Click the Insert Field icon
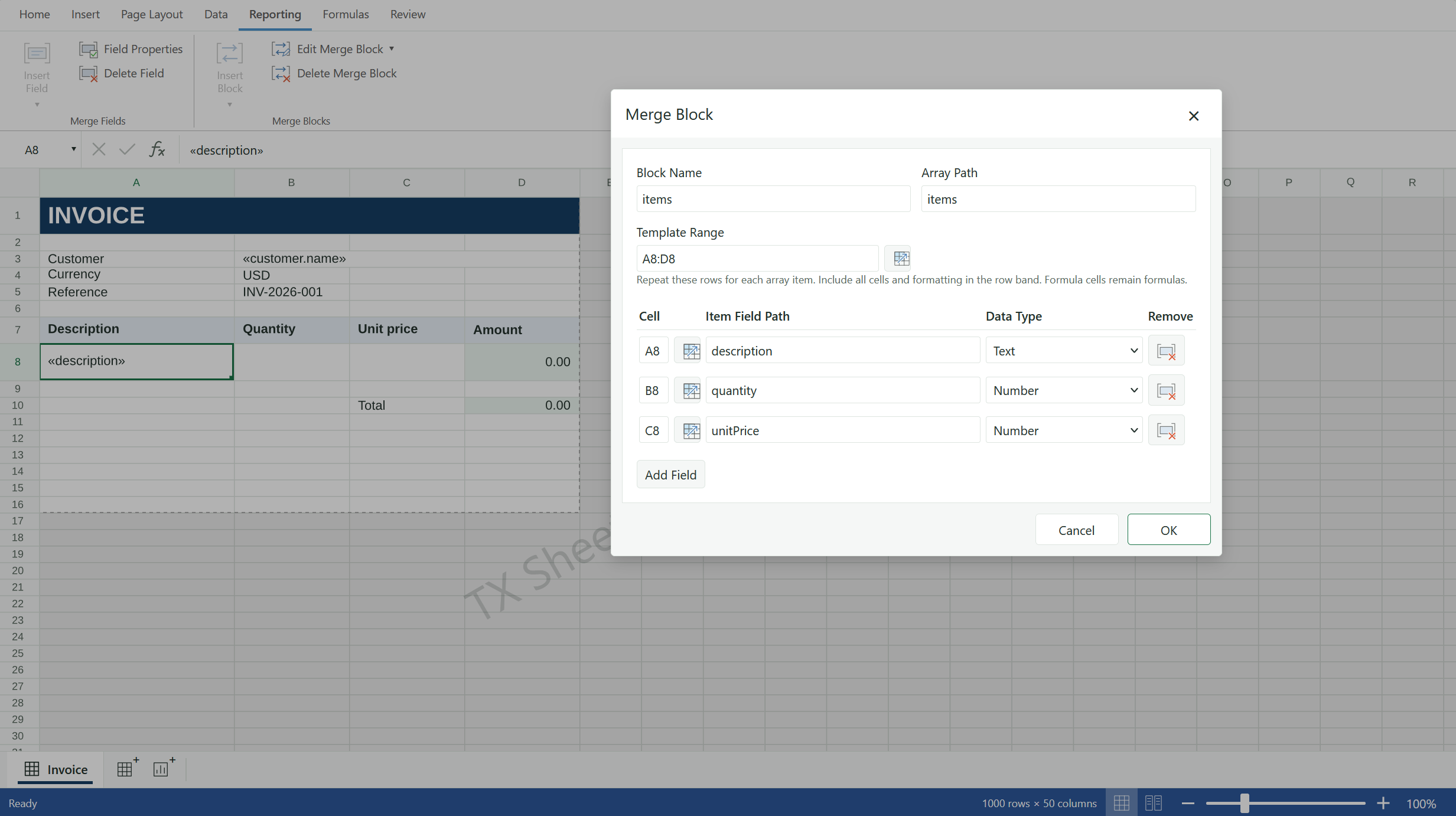Viewport: 1456px width, 816px height. click(37, 53)
